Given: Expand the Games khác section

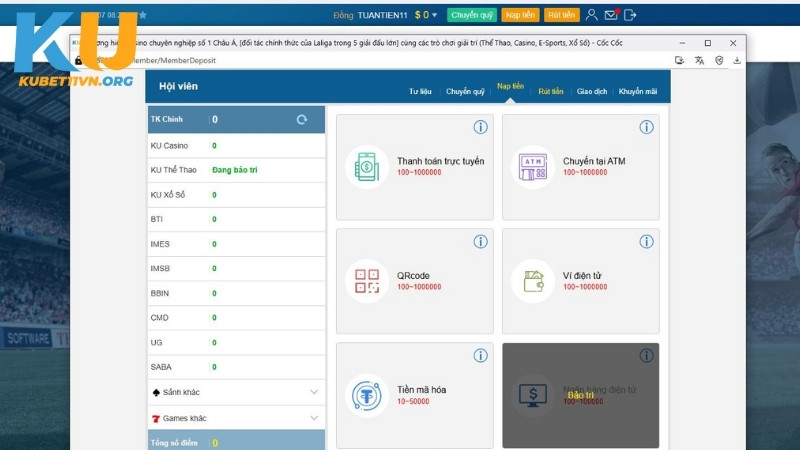Looking at the screenshot, I should [x=314, y=418].
